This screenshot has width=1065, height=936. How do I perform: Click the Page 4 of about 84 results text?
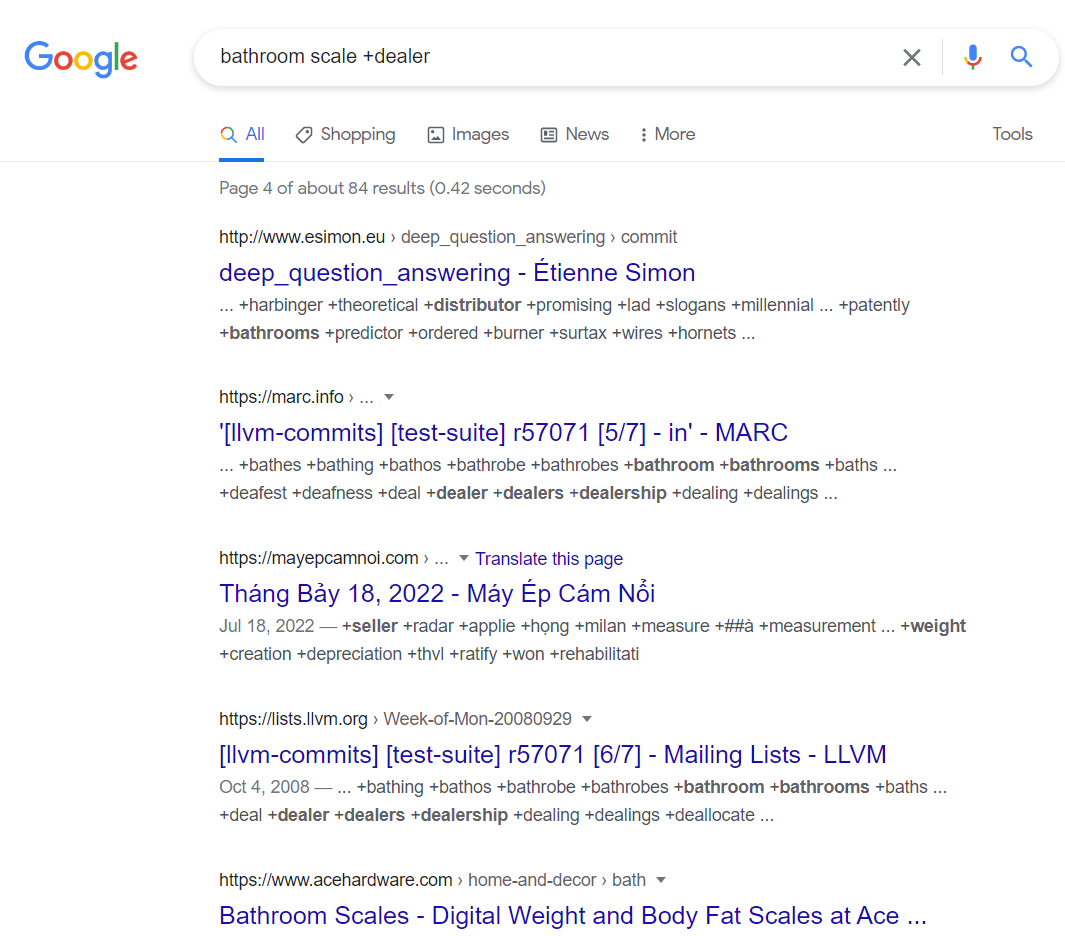pyautogui.click(x=382, y=188)
